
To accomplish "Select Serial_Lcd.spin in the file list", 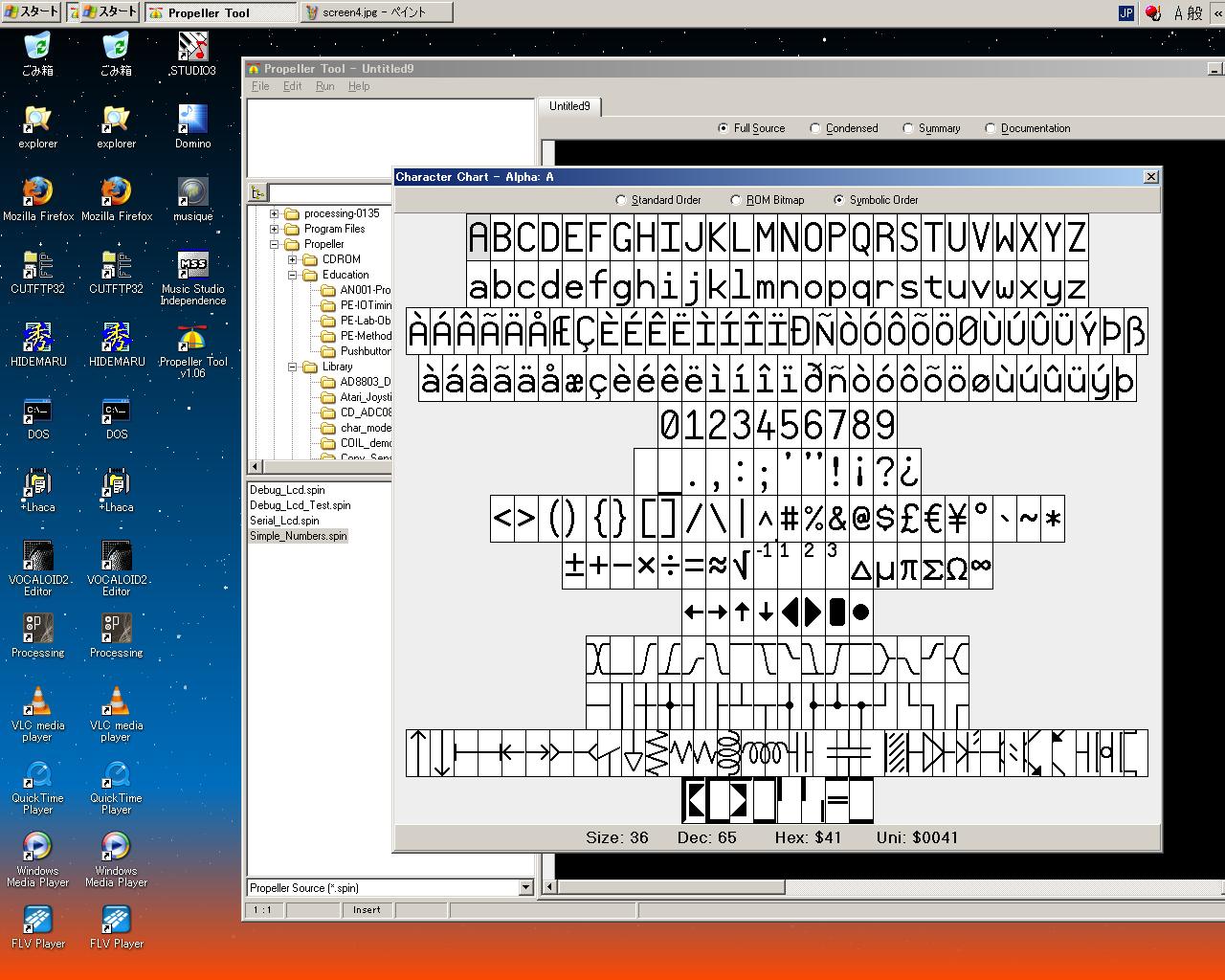I will click(x=284, y=521).
